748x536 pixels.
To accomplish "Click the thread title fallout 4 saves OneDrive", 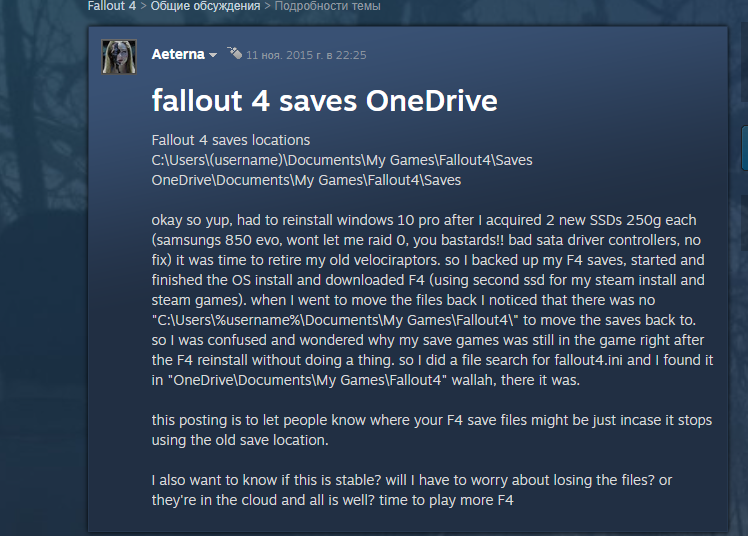I will point(324,101).
